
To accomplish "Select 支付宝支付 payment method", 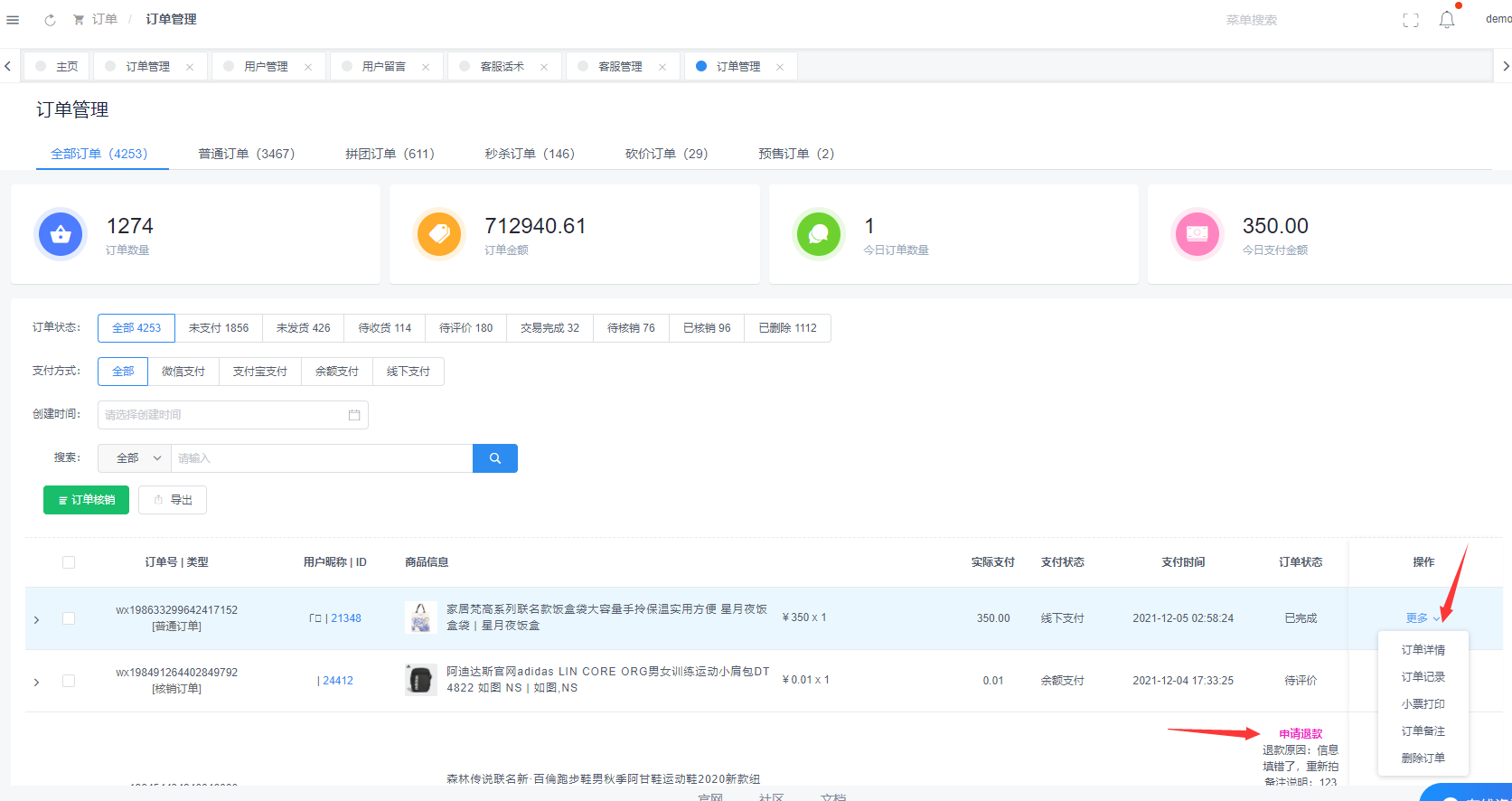I will pos(260,372).
